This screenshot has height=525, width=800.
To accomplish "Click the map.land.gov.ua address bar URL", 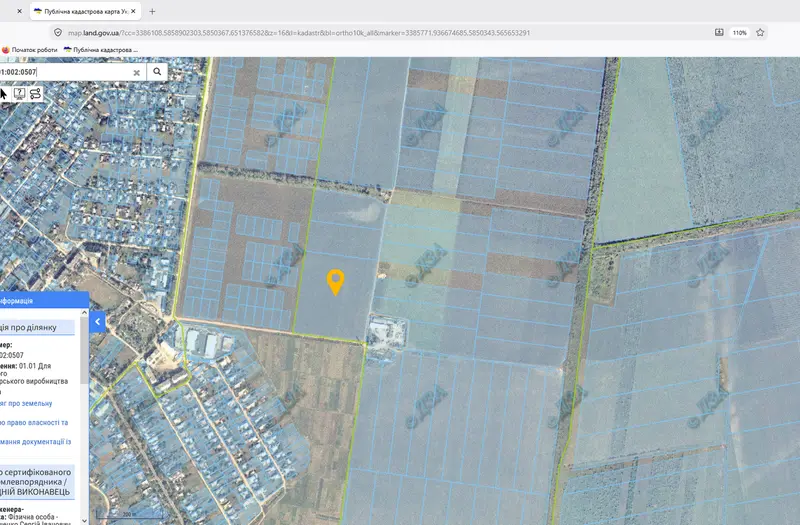I will coord(299,33).
